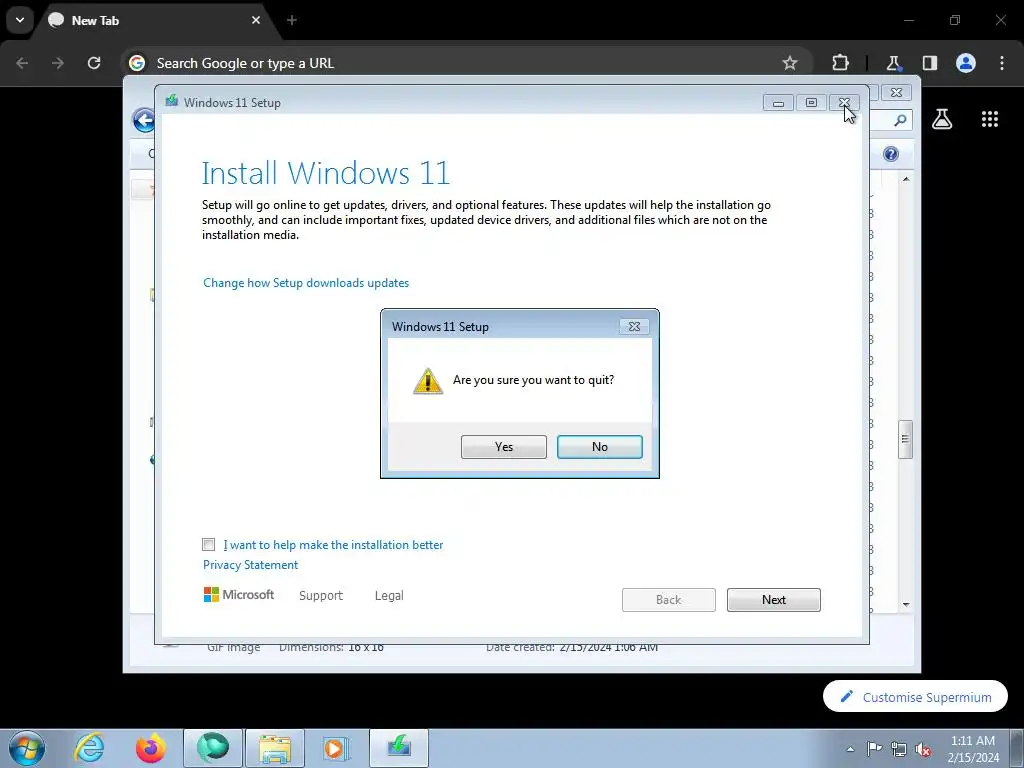
Task: Open the Google apps grid icon
Action: click(989, 119)
